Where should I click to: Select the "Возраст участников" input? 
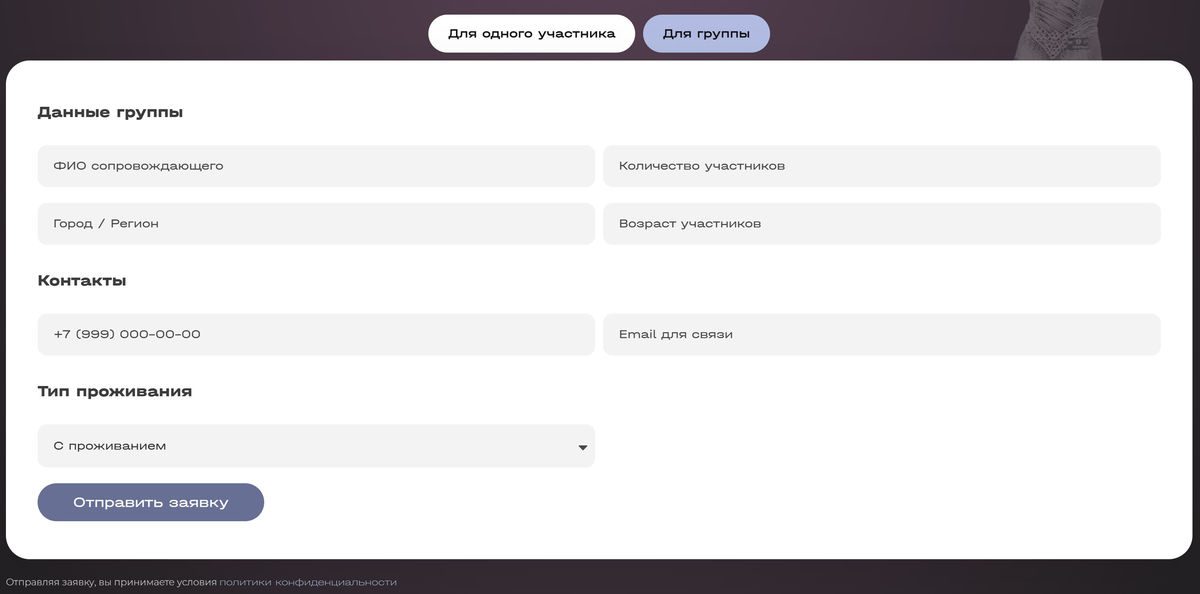point(882,224)
